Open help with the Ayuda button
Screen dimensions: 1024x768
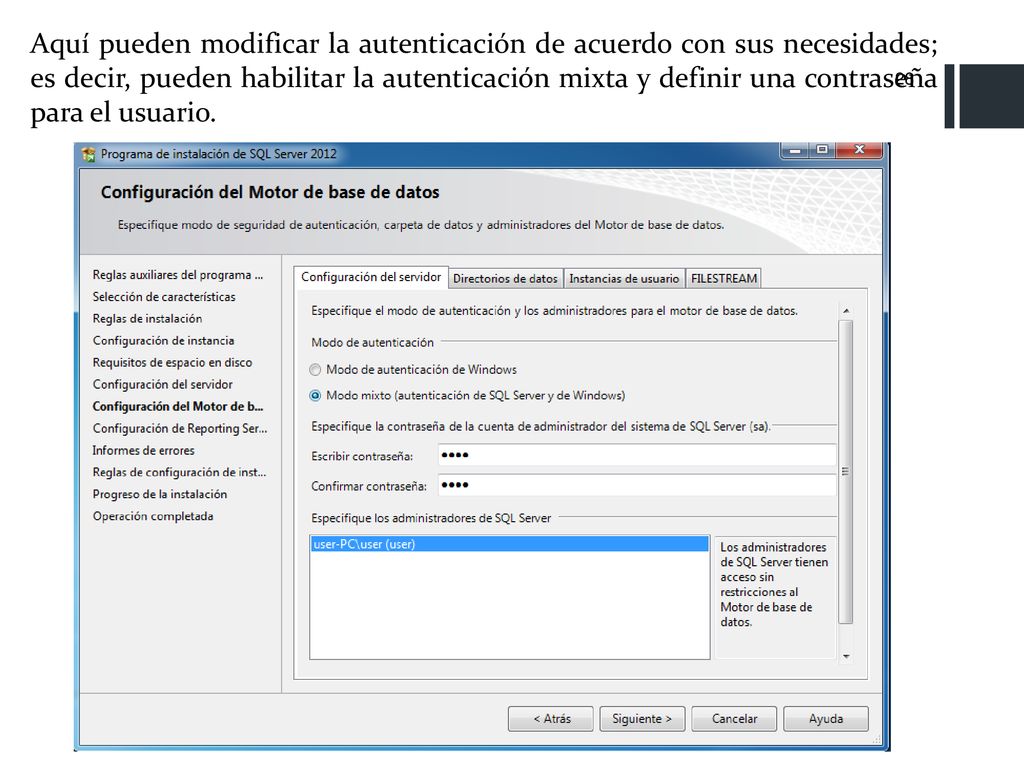825,719
